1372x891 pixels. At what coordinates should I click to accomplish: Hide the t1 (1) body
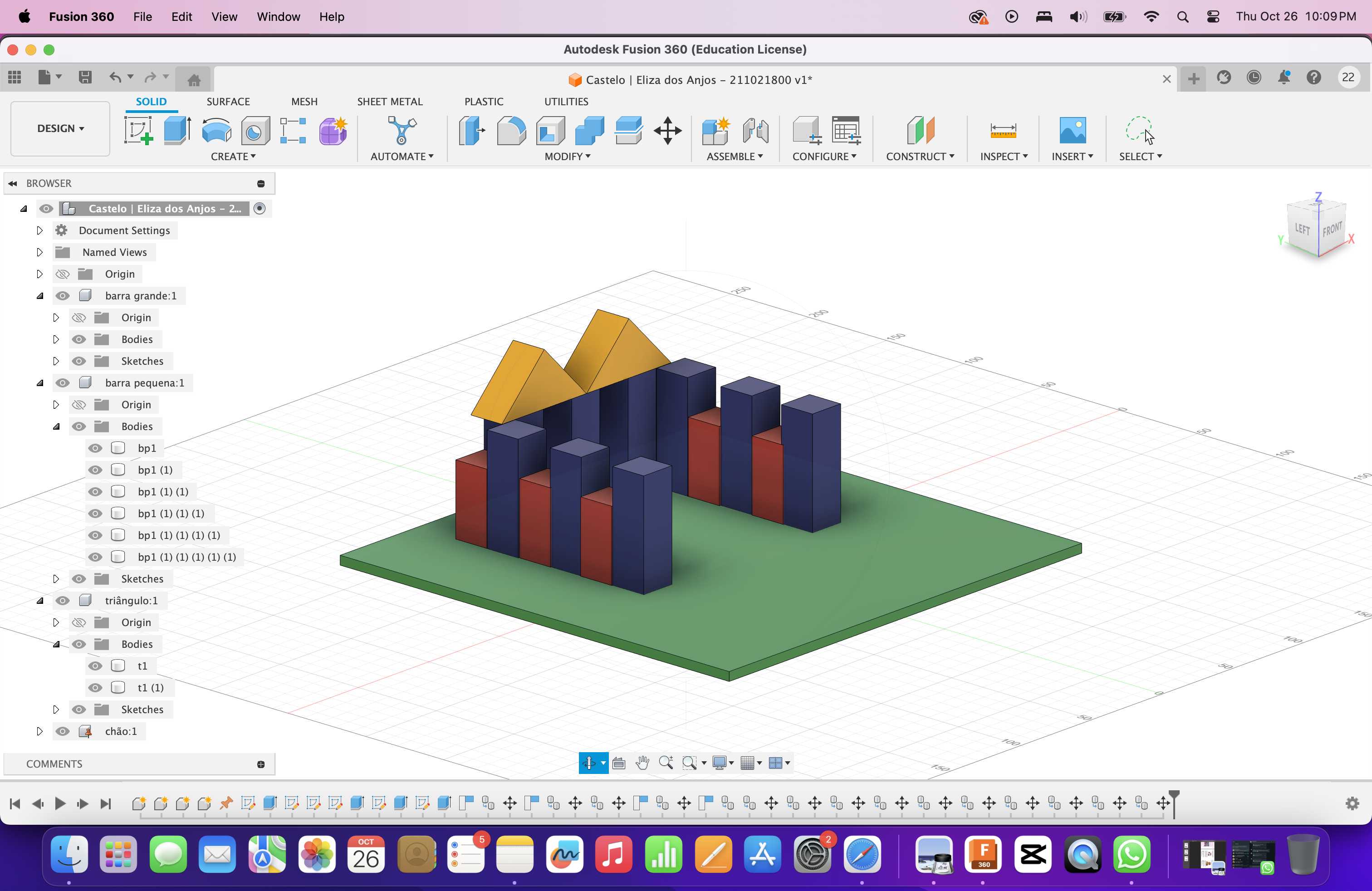[x=95, y=688]
